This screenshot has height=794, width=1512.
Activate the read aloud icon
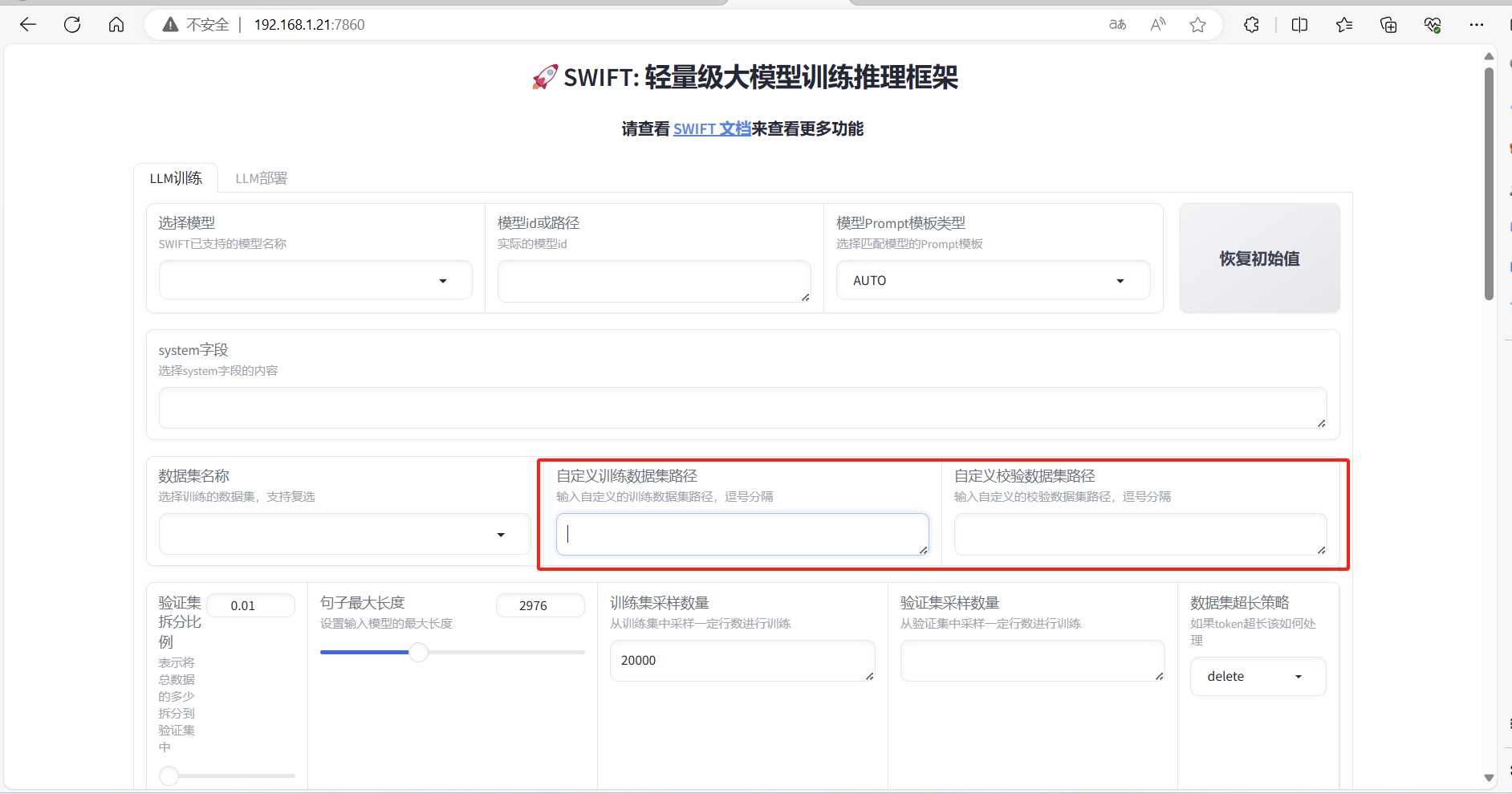(x=1157, y=25)
